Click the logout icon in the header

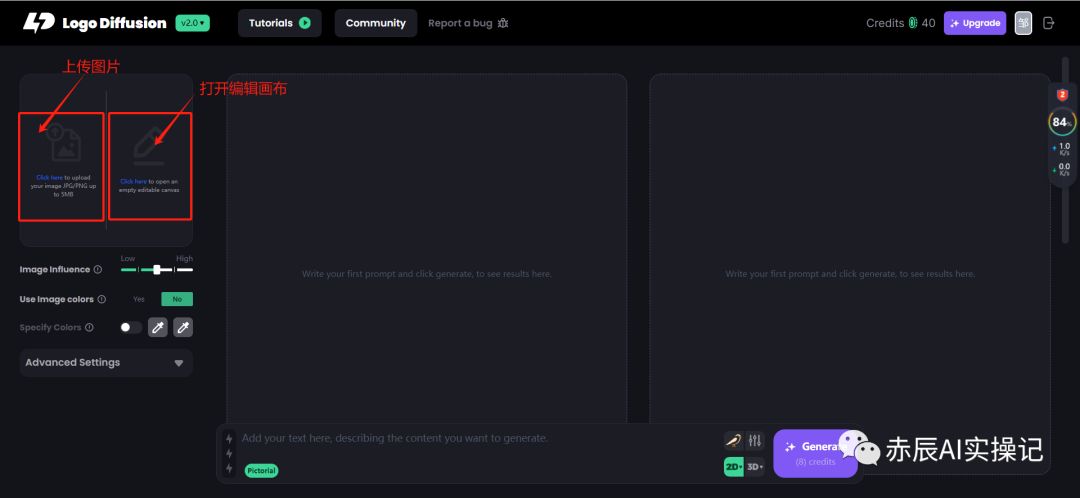1048,23
